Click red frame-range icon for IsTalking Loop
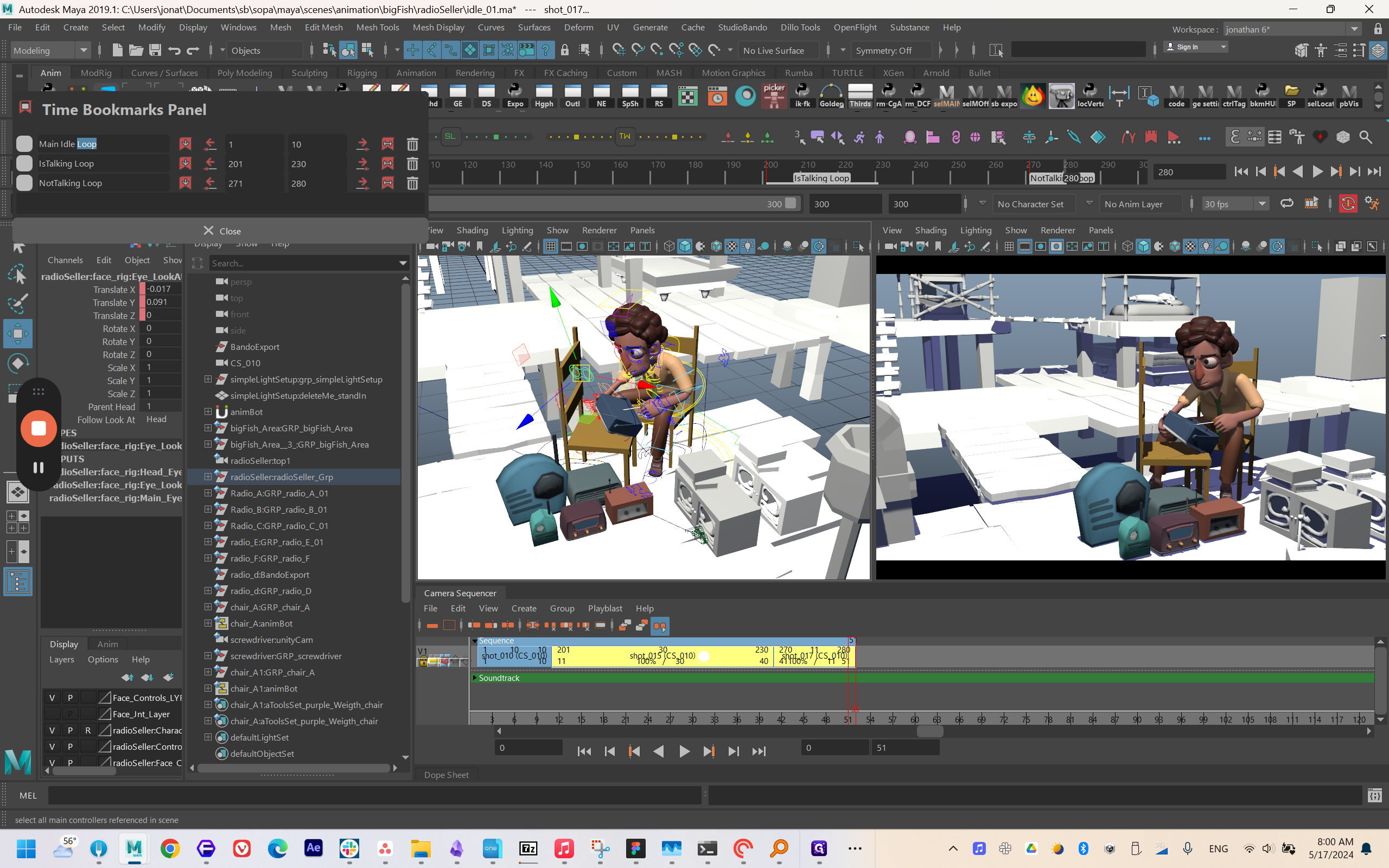Screen dimensions: 1389x868 [387, 164]
